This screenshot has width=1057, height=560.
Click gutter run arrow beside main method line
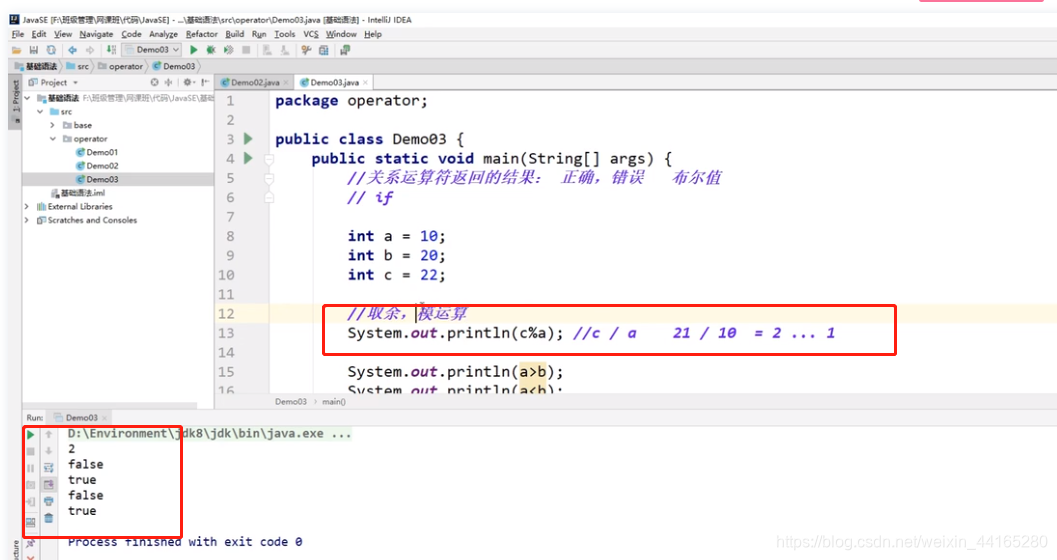point(248,158)
